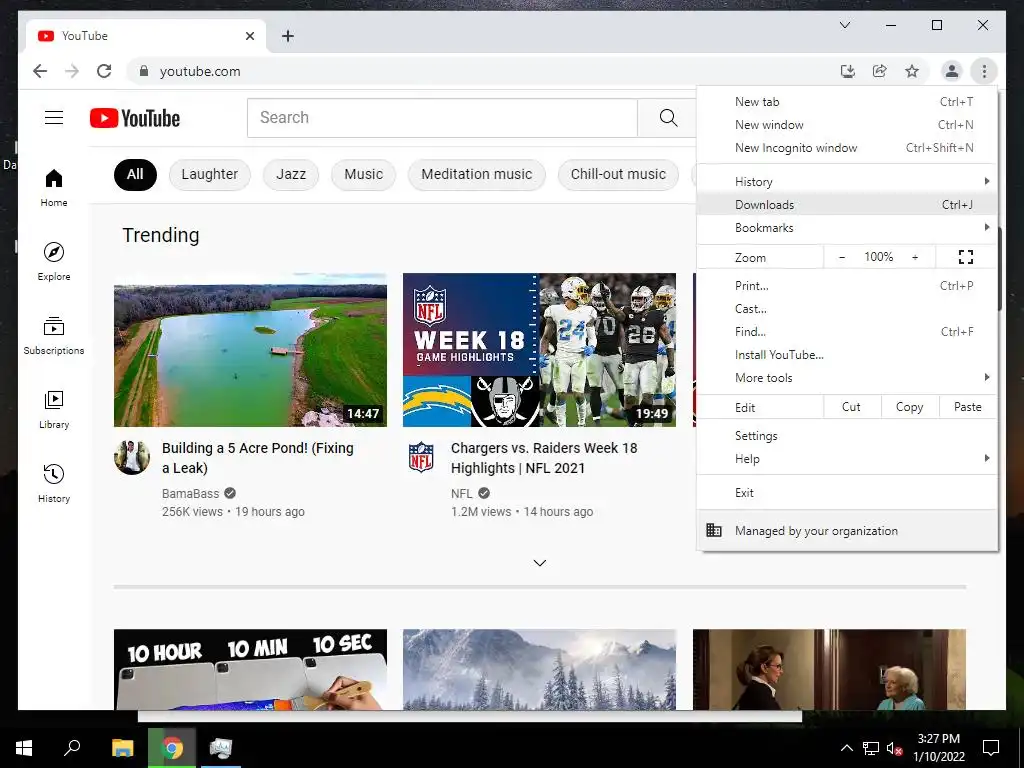Select Print... menu item
1024x768 pixels.
(x=846, y=285)
